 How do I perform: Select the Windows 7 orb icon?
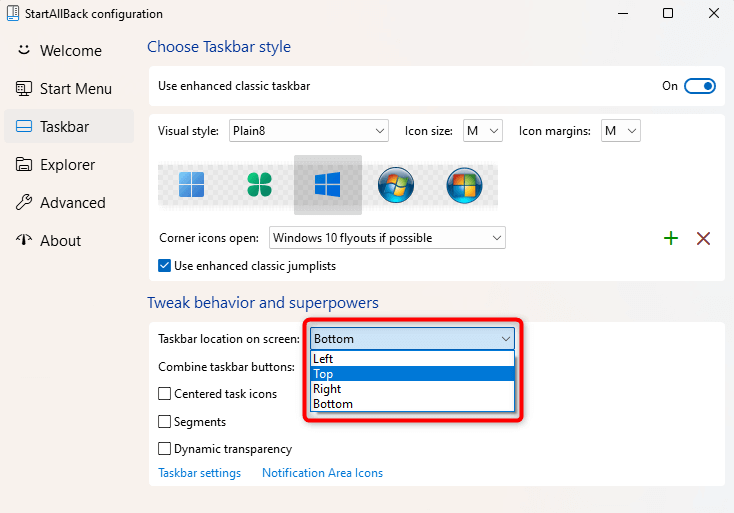(x=395, y=185)
